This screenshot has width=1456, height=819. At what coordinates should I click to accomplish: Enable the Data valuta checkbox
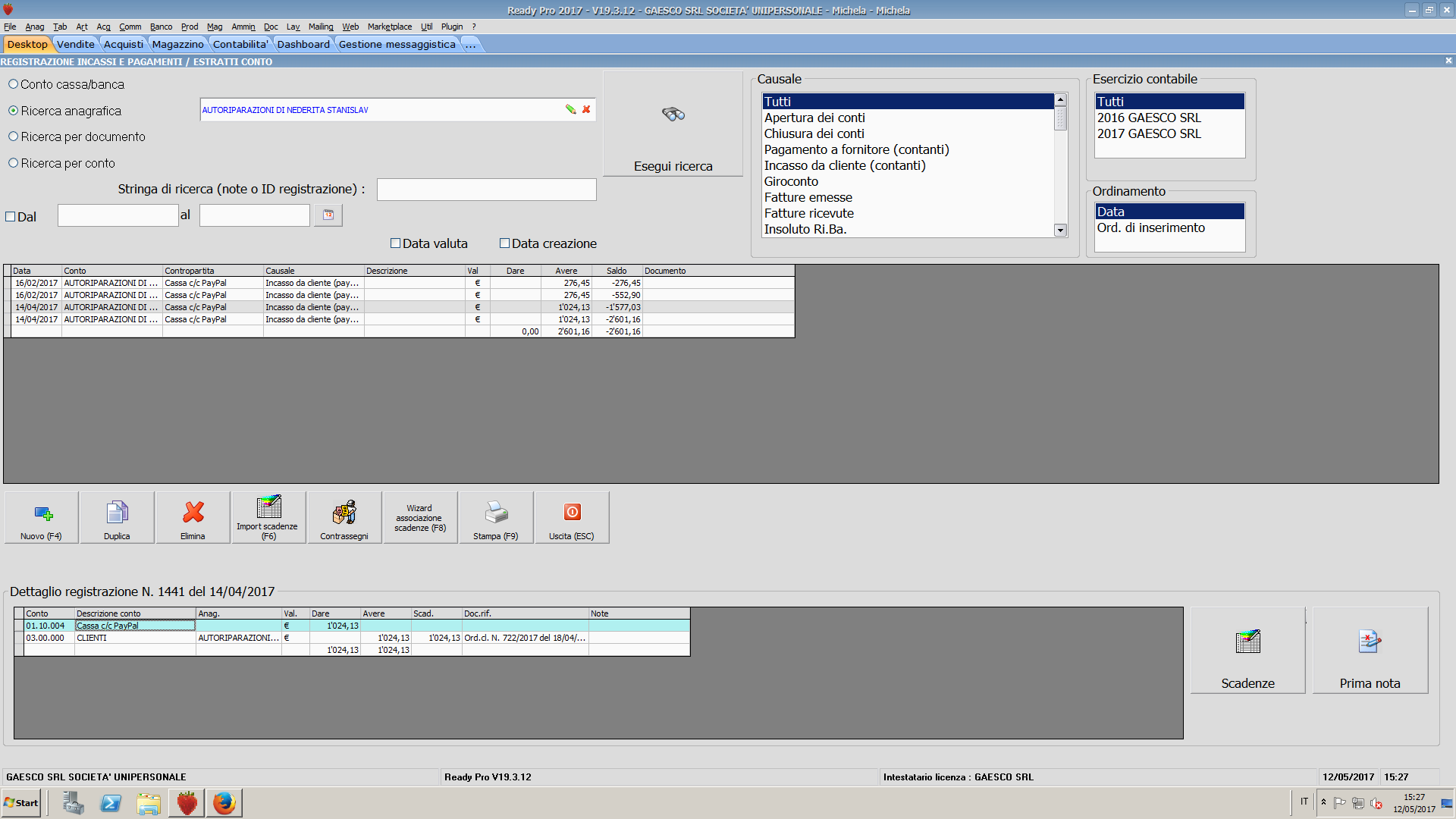[x=395, y=243]
